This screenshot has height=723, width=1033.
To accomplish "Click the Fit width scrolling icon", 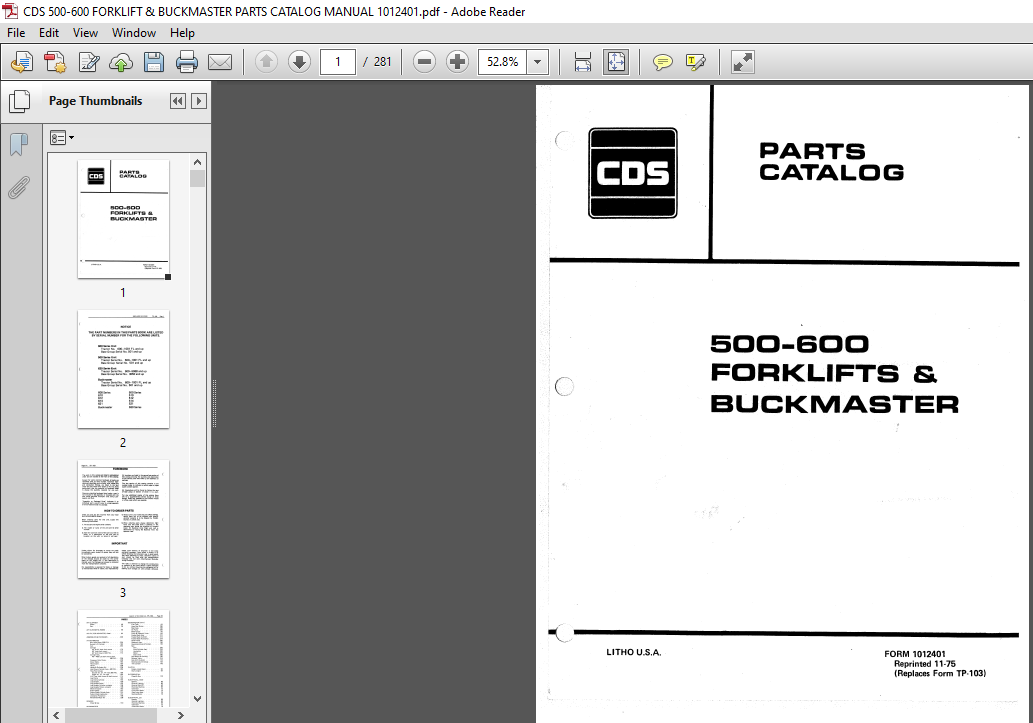I will (582, 63).
